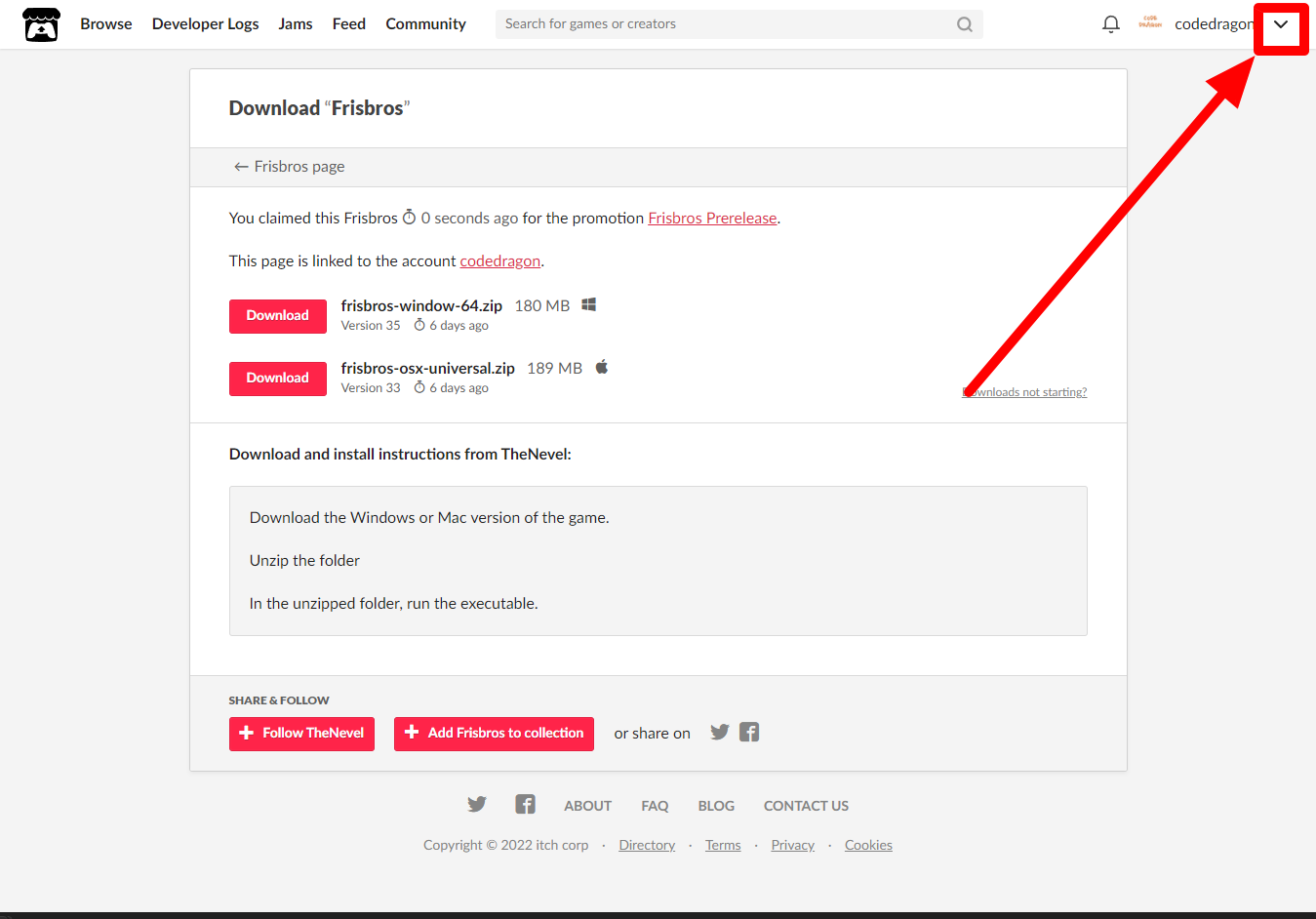Open the BLOG footer link

[716, 806]
